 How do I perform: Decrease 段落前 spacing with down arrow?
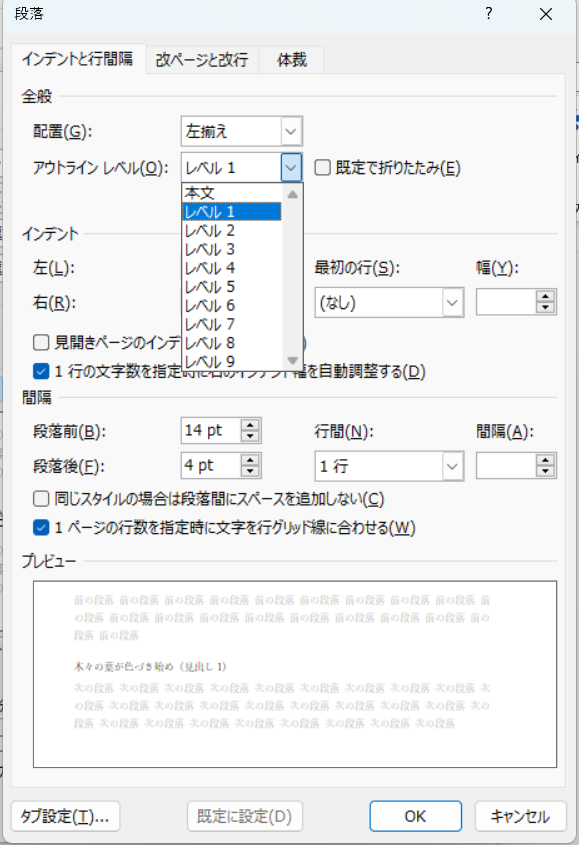click(250, 437)
